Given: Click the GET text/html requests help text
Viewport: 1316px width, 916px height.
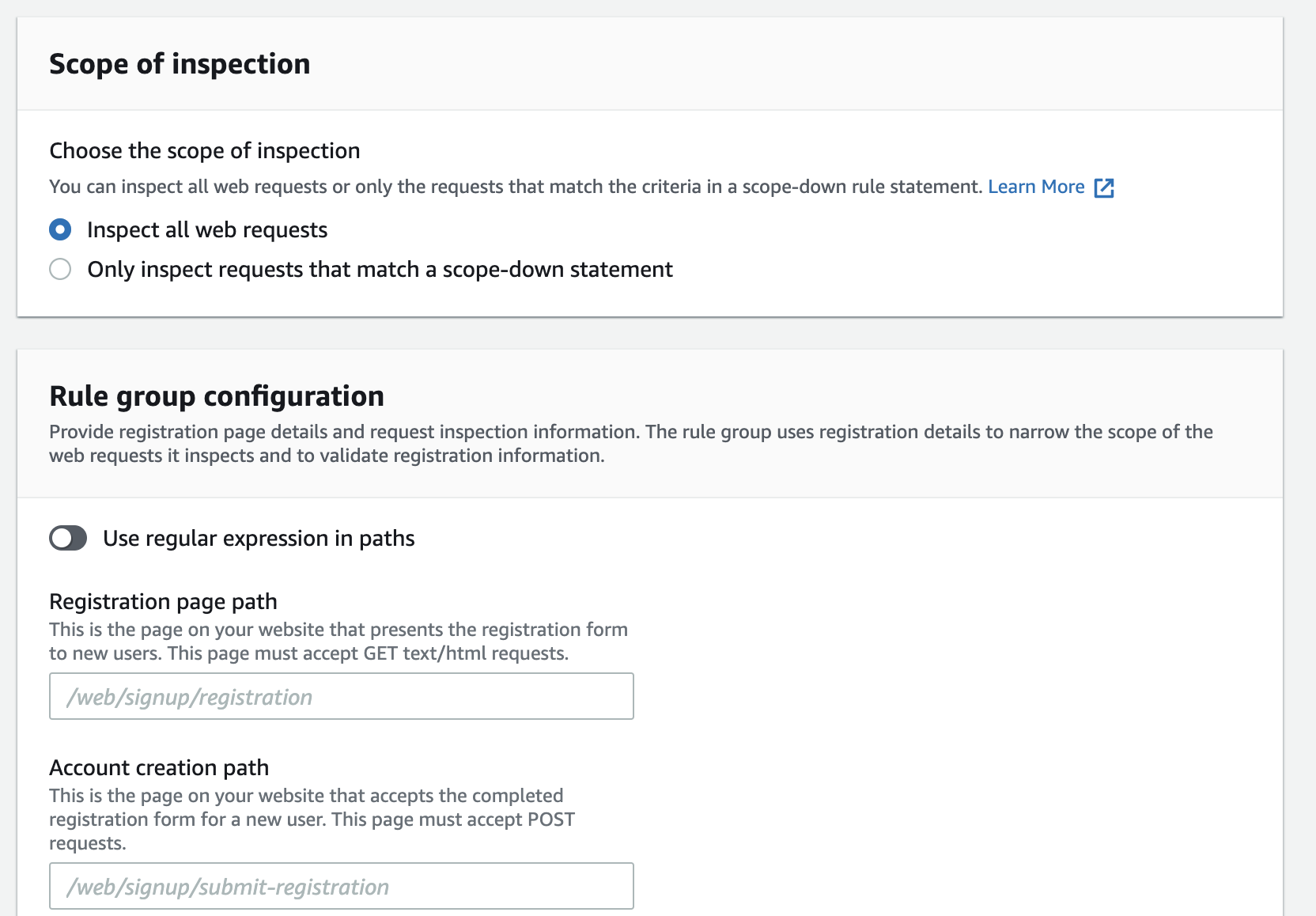Looking at the screenshot, I should tap(338, 642).
